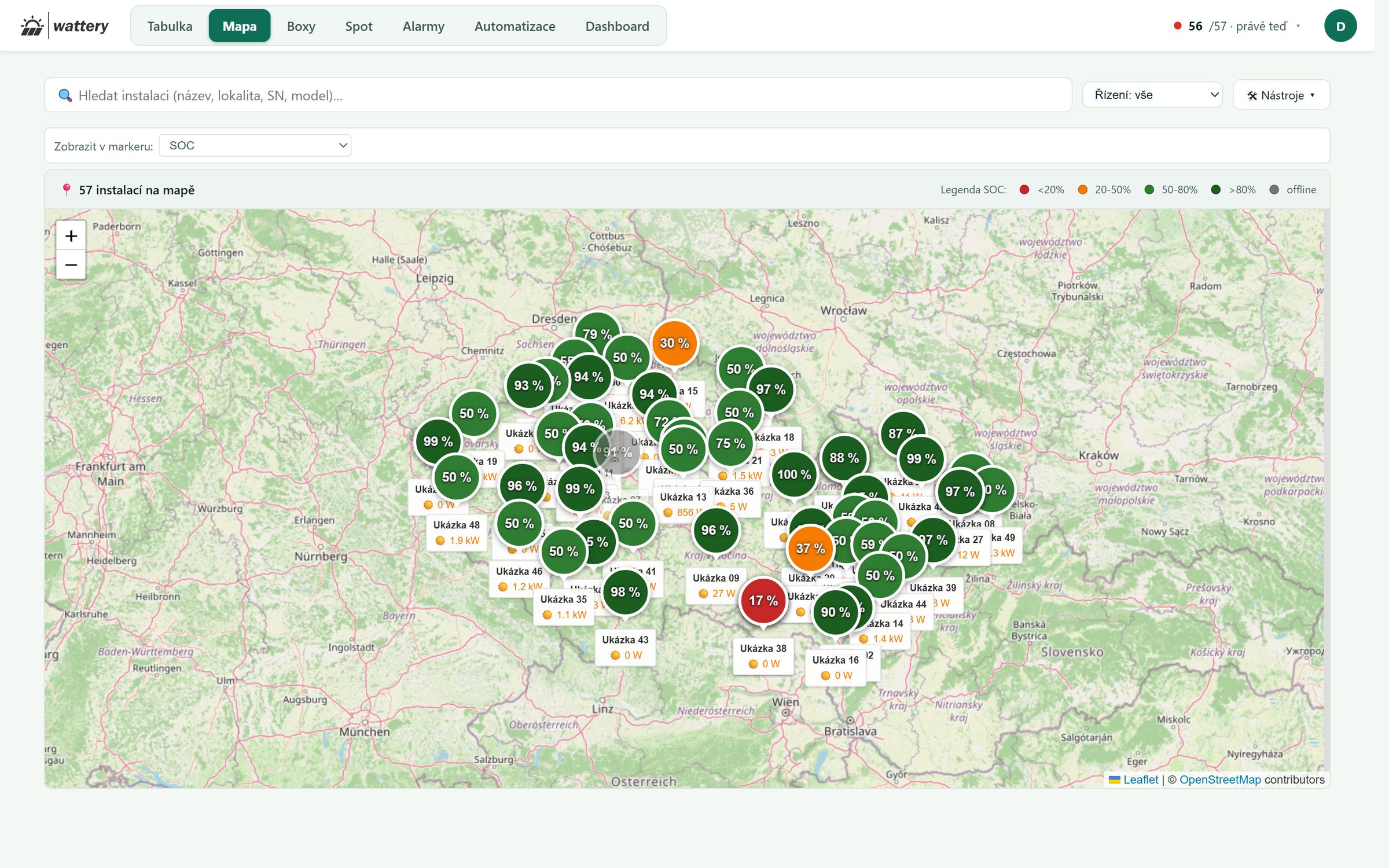This screenshot has width=1389, height=868.
Task: Open the Zobrazit v markeru SOC dropdown
Action: tap(255, 145)
